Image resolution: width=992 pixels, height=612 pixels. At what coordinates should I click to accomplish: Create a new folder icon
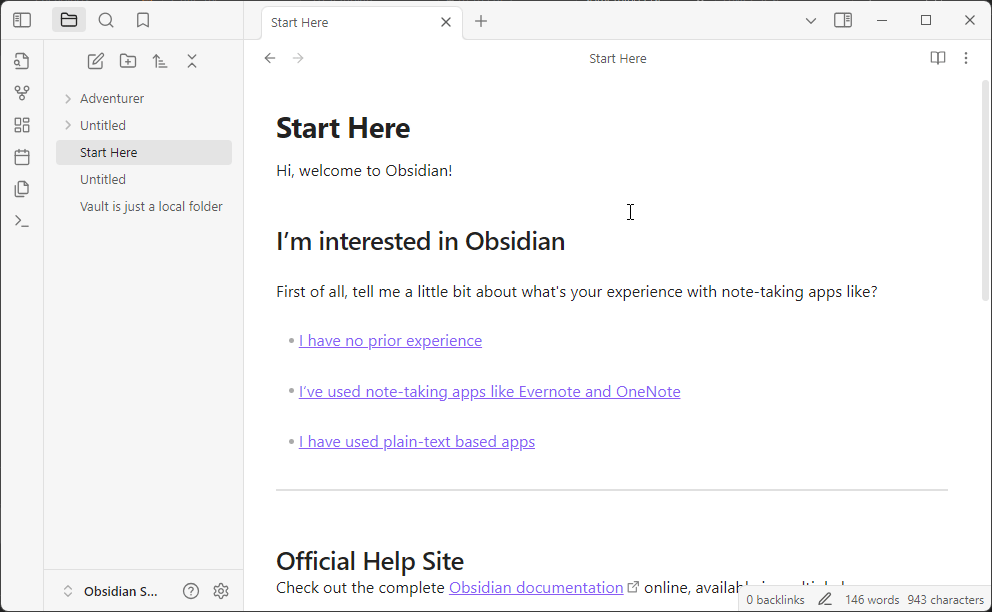click(x=128, y=61)
